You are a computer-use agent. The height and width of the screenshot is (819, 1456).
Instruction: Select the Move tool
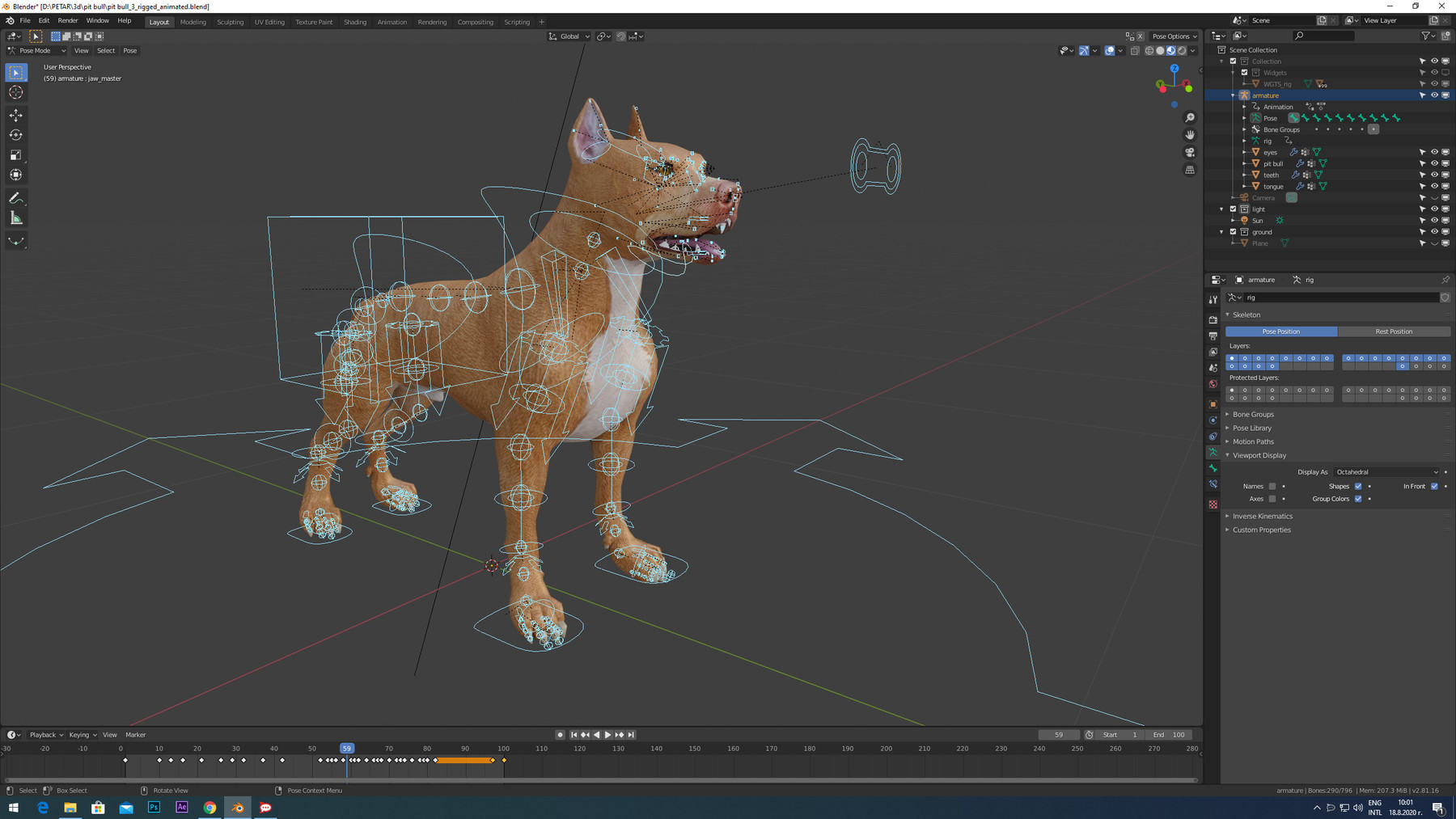[x=16, y=115]
